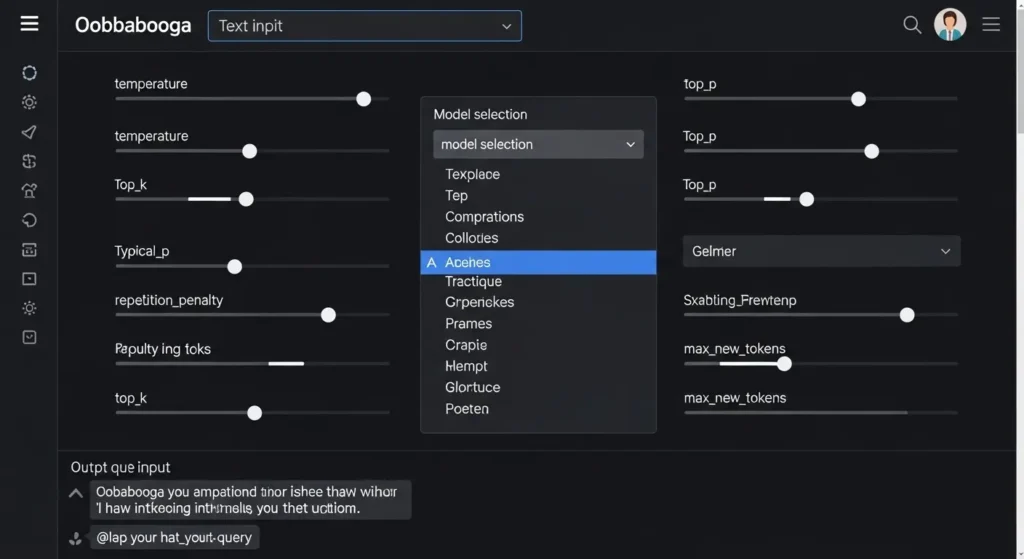The image size is (1024, 559).
Task: Select 'Tep' from the model list
Action: point(456,196)
